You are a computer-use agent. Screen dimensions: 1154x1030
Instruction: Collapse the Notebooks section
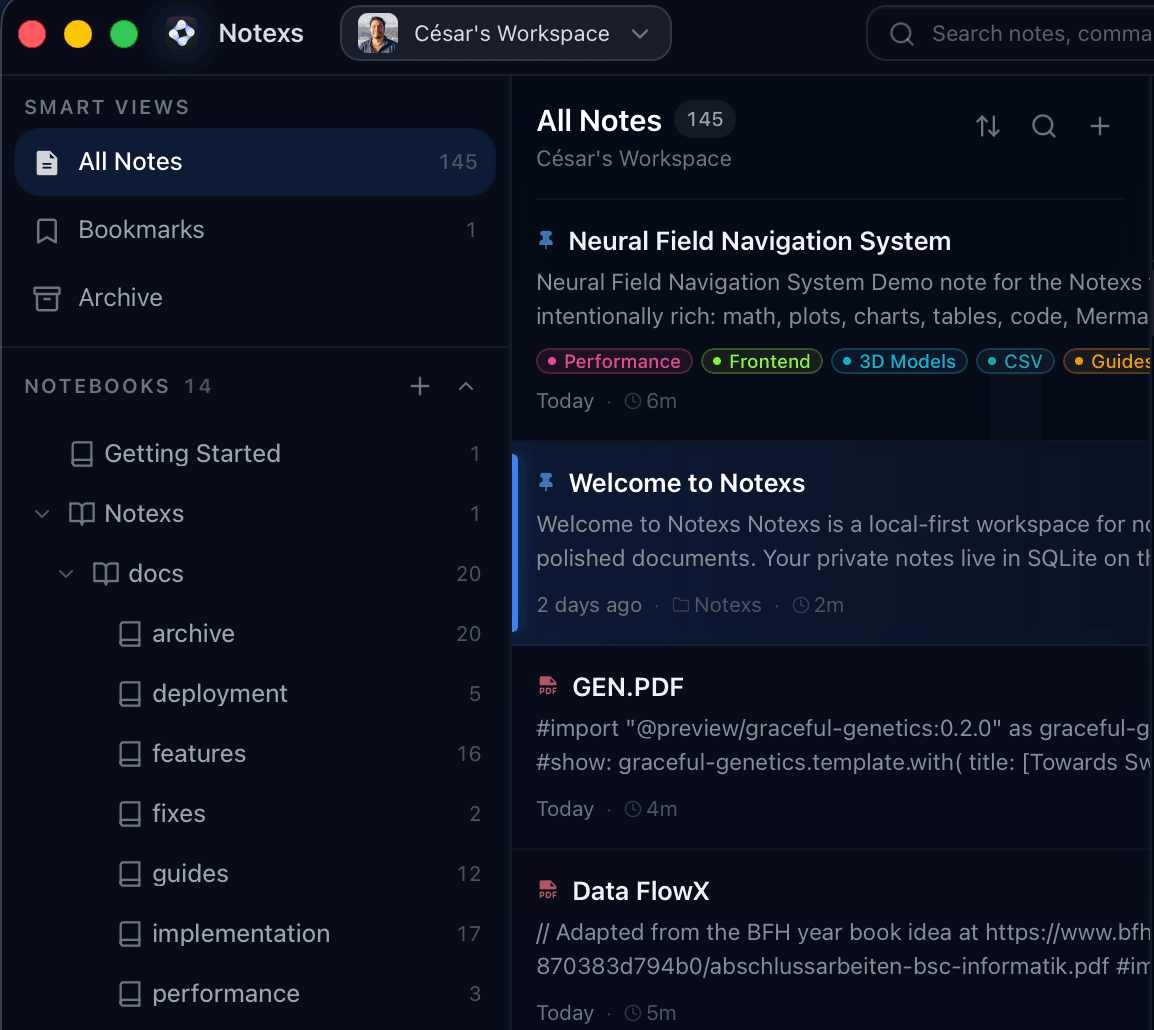(x=466, y=386)
